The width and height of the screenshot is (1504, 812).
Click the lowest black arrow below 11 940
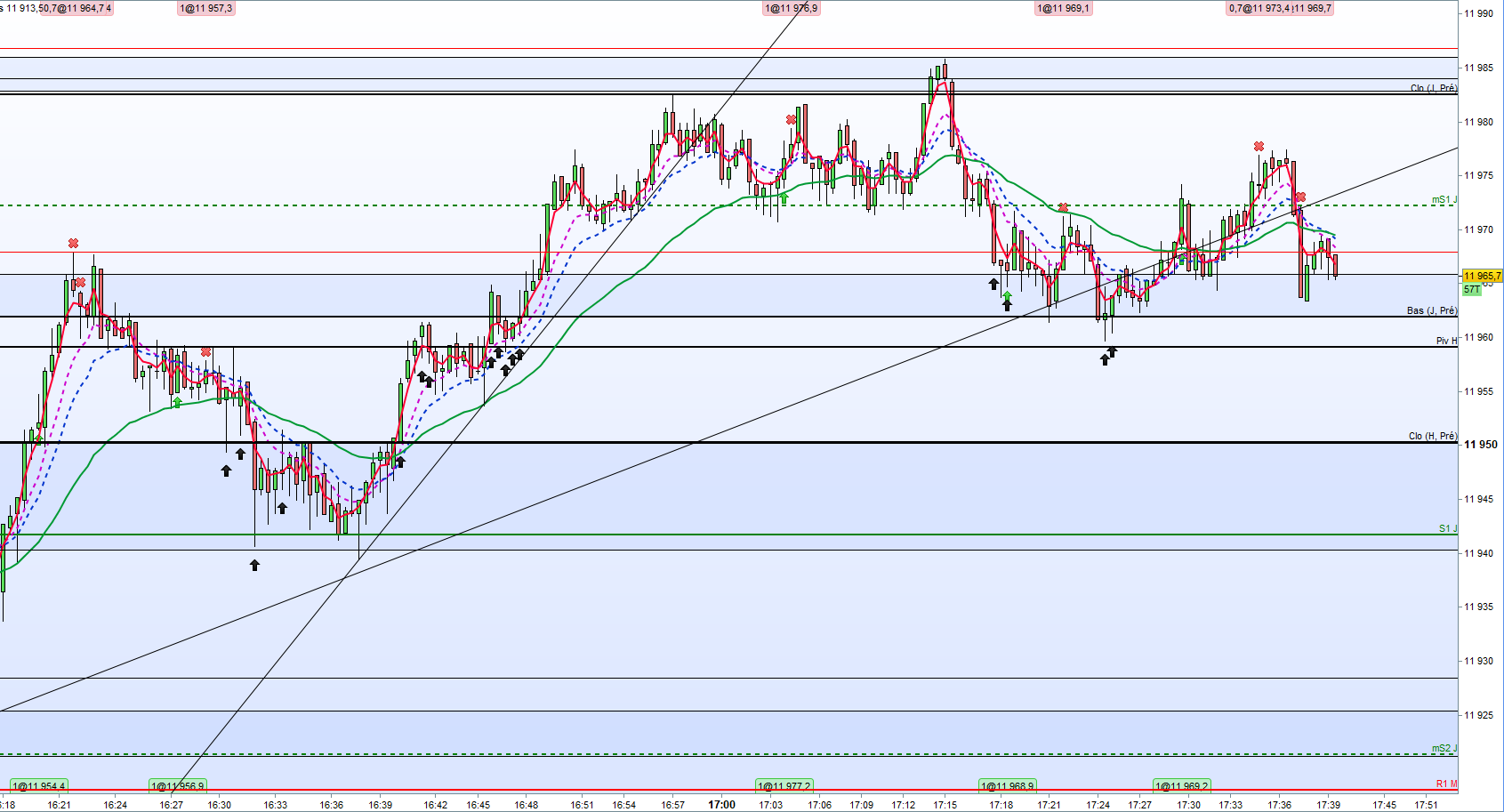point(254,565)
